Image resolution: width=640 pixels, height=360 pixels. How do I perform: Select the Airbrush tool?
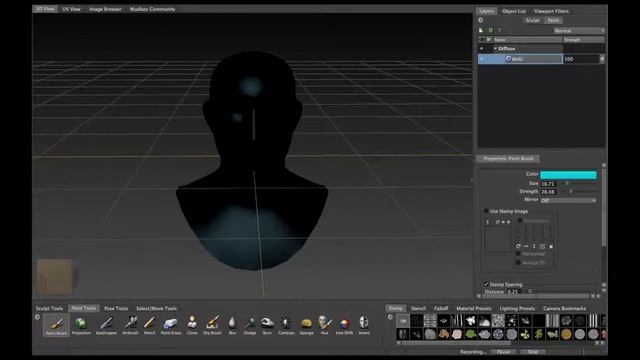click(x=131, y=325)
